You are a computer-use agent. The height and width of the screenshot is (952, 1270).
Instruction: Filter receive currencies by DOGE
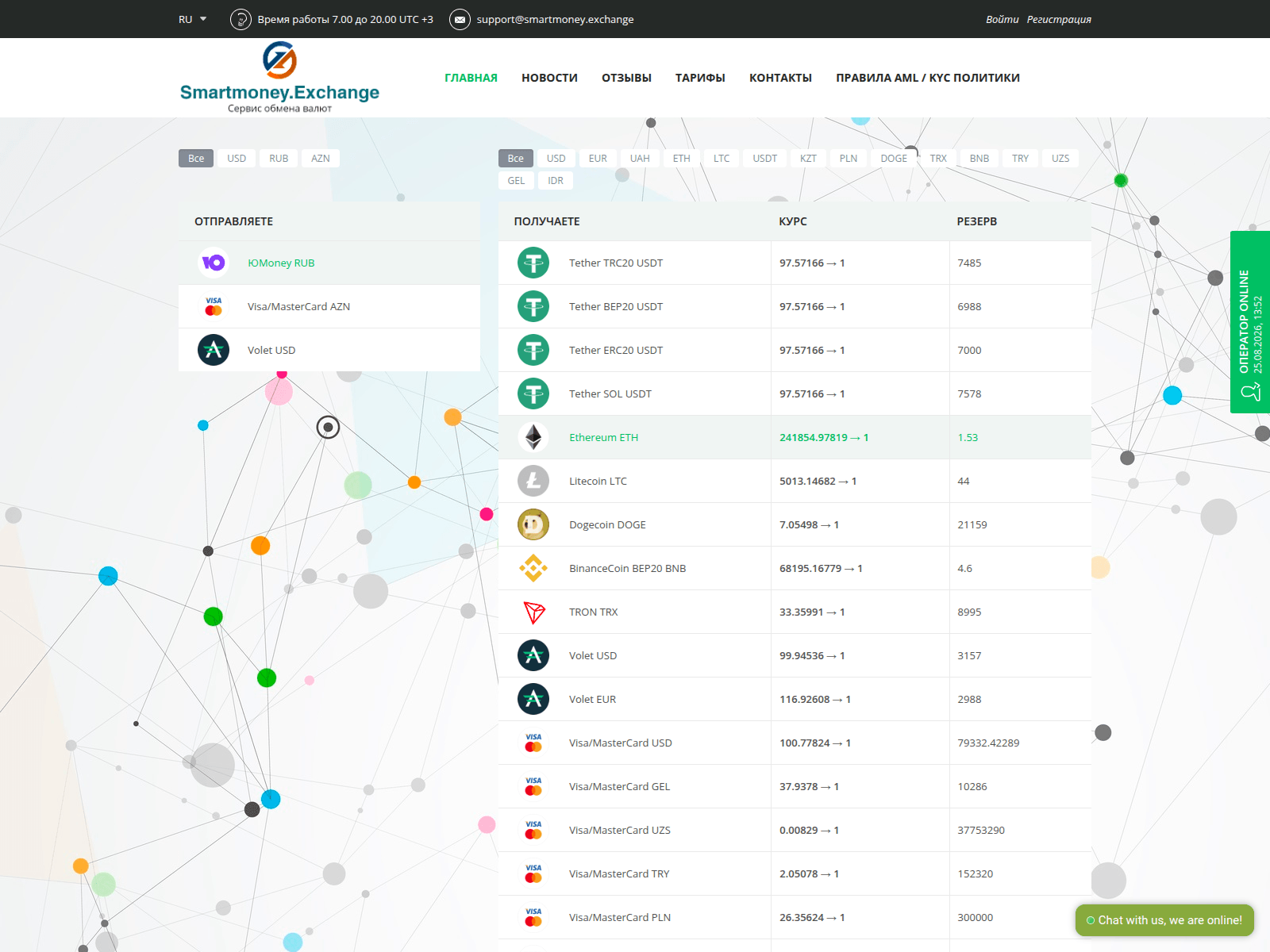894,159
